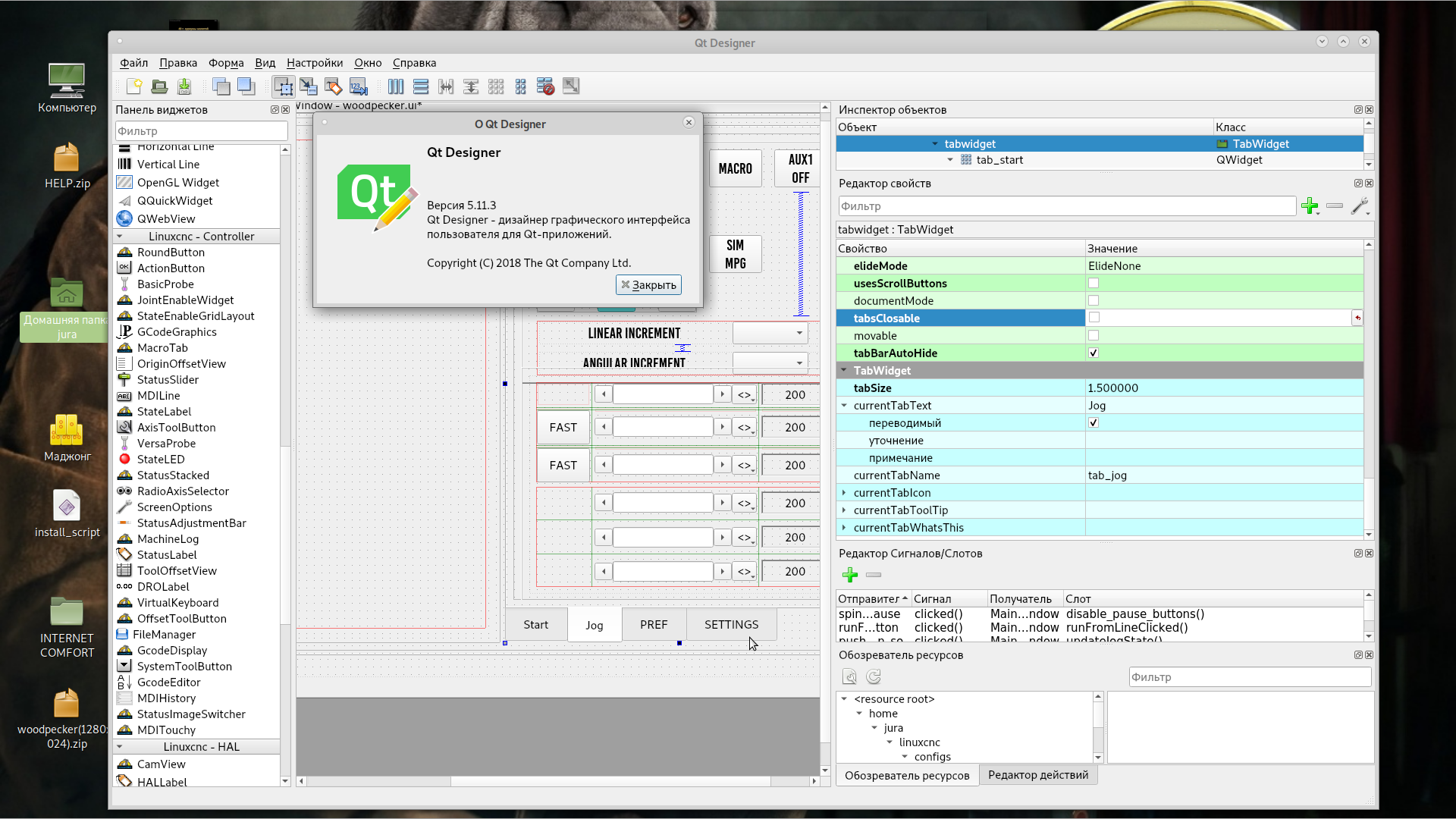
Task: Open the Настройки menu
Action: tap(315, 63)
